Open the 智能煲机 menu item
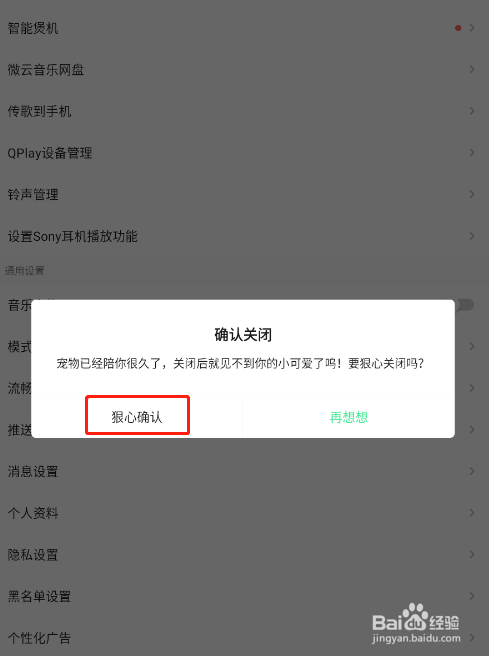This screenshot has height=656, width=489. pyautogui.click(x=244, y=28)
